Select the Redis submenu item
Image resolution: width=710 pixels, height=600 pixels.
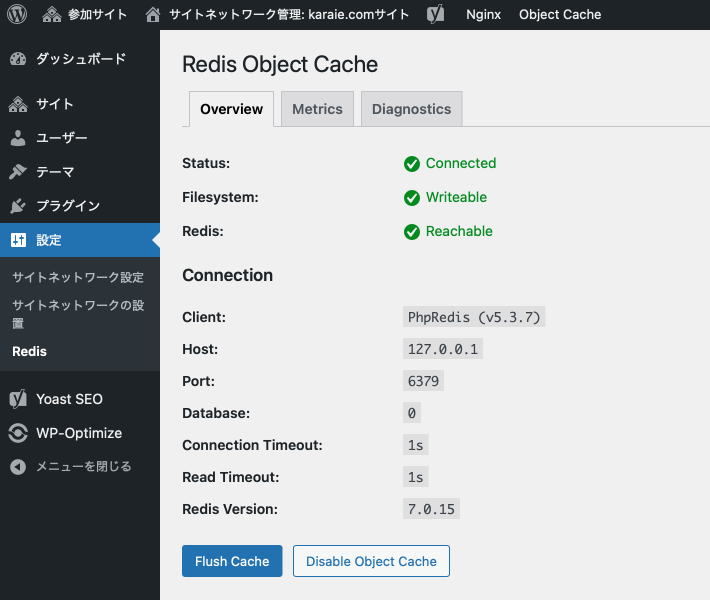(29, 351)
